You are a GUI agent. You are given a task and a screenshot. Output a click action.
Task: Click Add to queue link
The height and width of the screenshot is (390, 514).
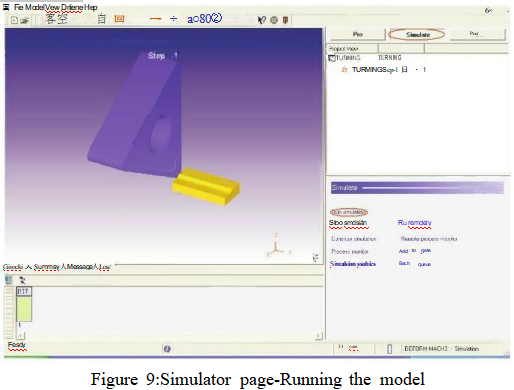(415, 251)
